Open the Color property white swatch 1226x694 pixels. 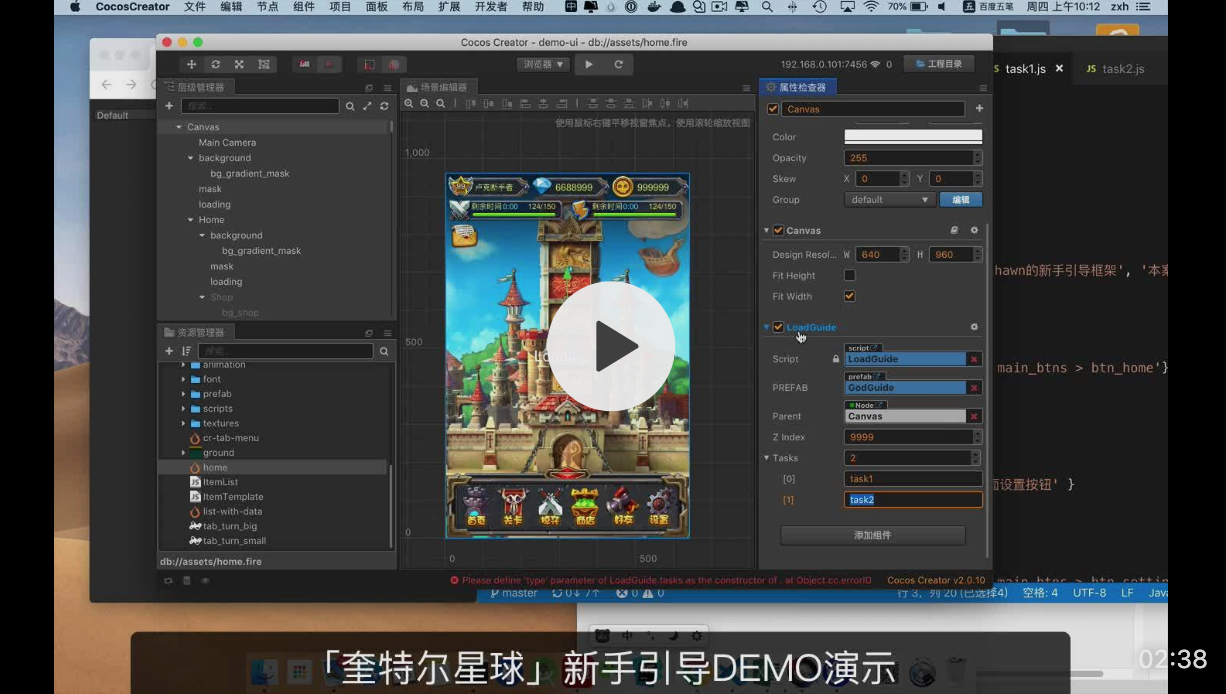point(913,137)
